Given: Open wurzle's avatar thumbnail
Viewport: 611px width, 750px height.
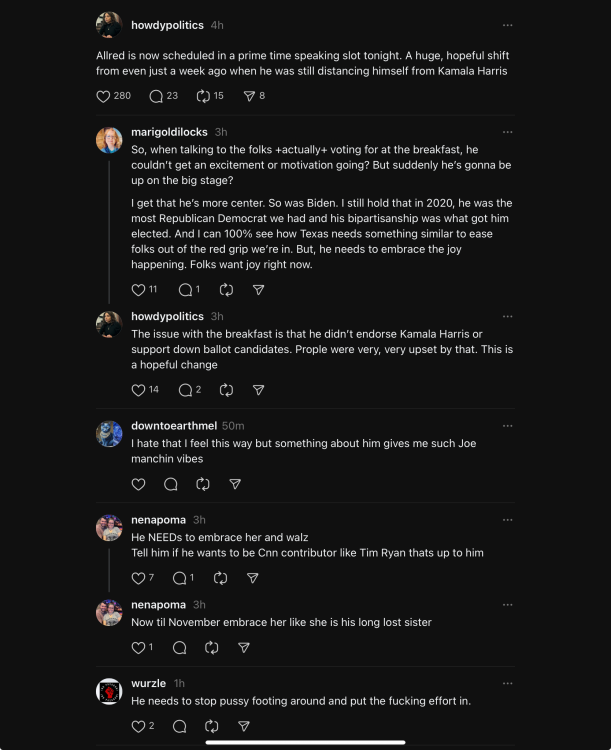Looking at the screenshot, I should [x=109, y=691].
